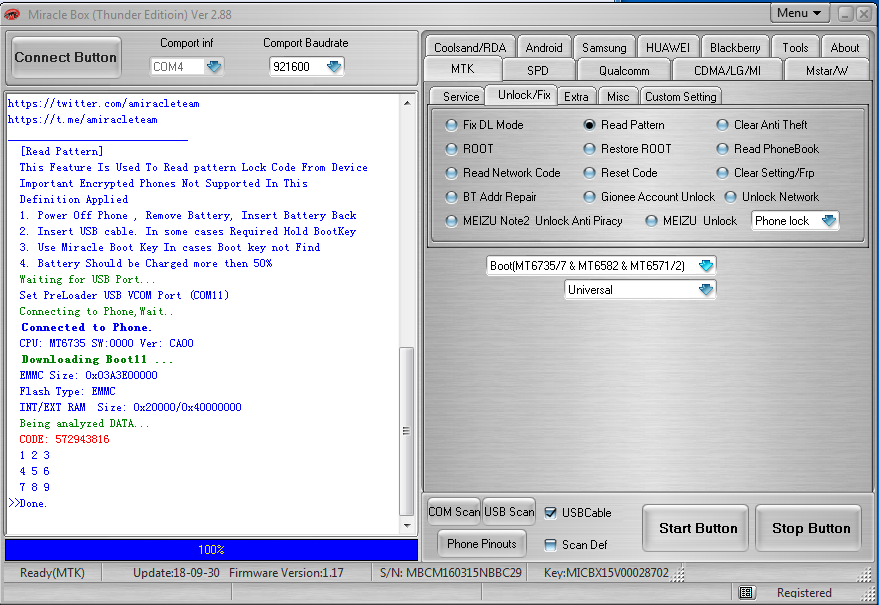
Task: Choose the Read PhoneBook option
Action: click(x=723, y=149)
